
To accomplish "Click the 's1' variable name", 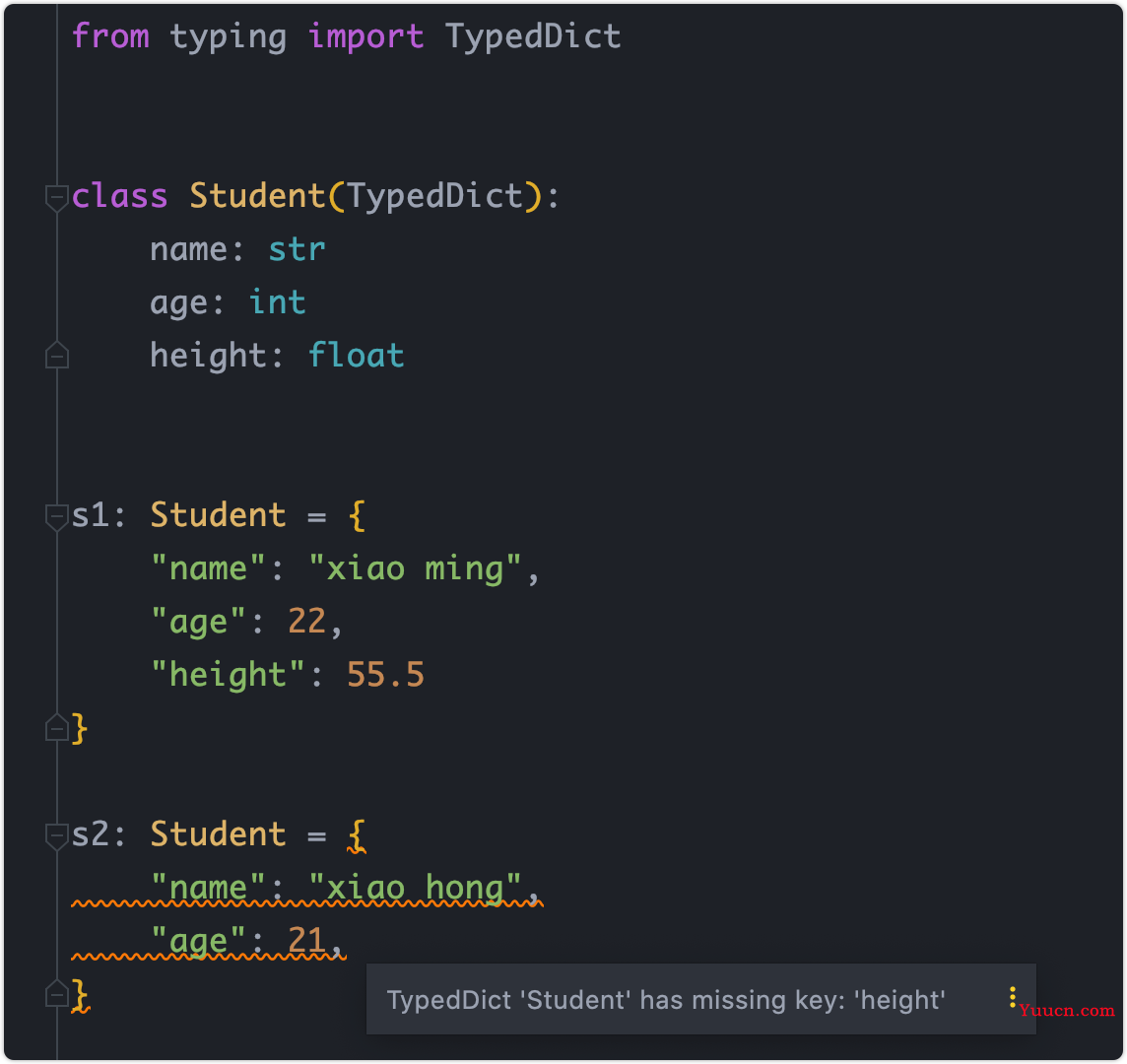I will coord(90,515).
